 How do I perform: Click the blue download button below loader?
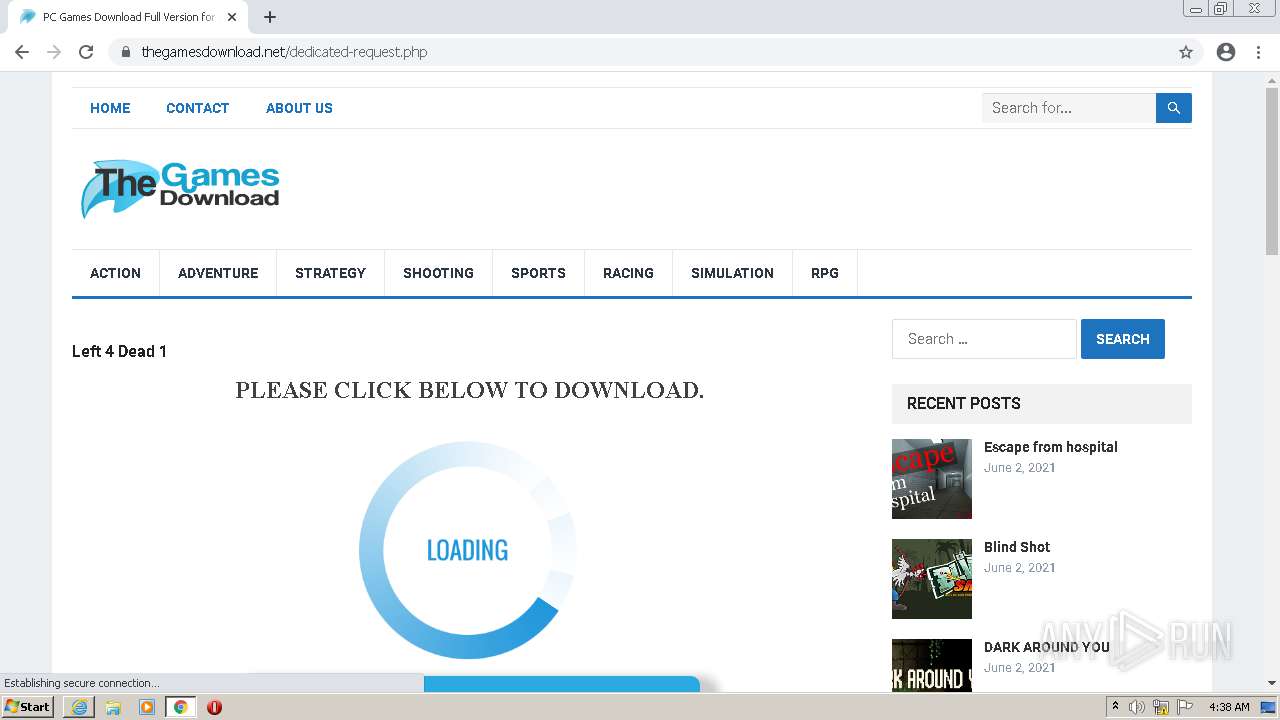pos(562,684)
